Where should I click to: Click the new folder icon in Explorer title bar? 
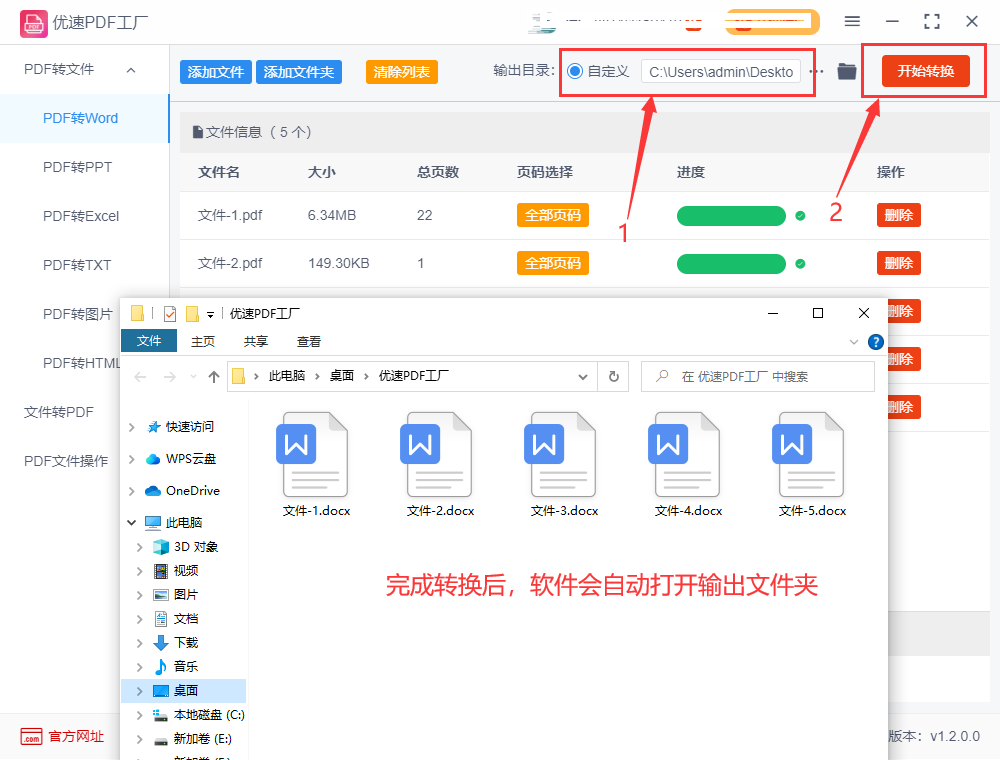point(192,314)
